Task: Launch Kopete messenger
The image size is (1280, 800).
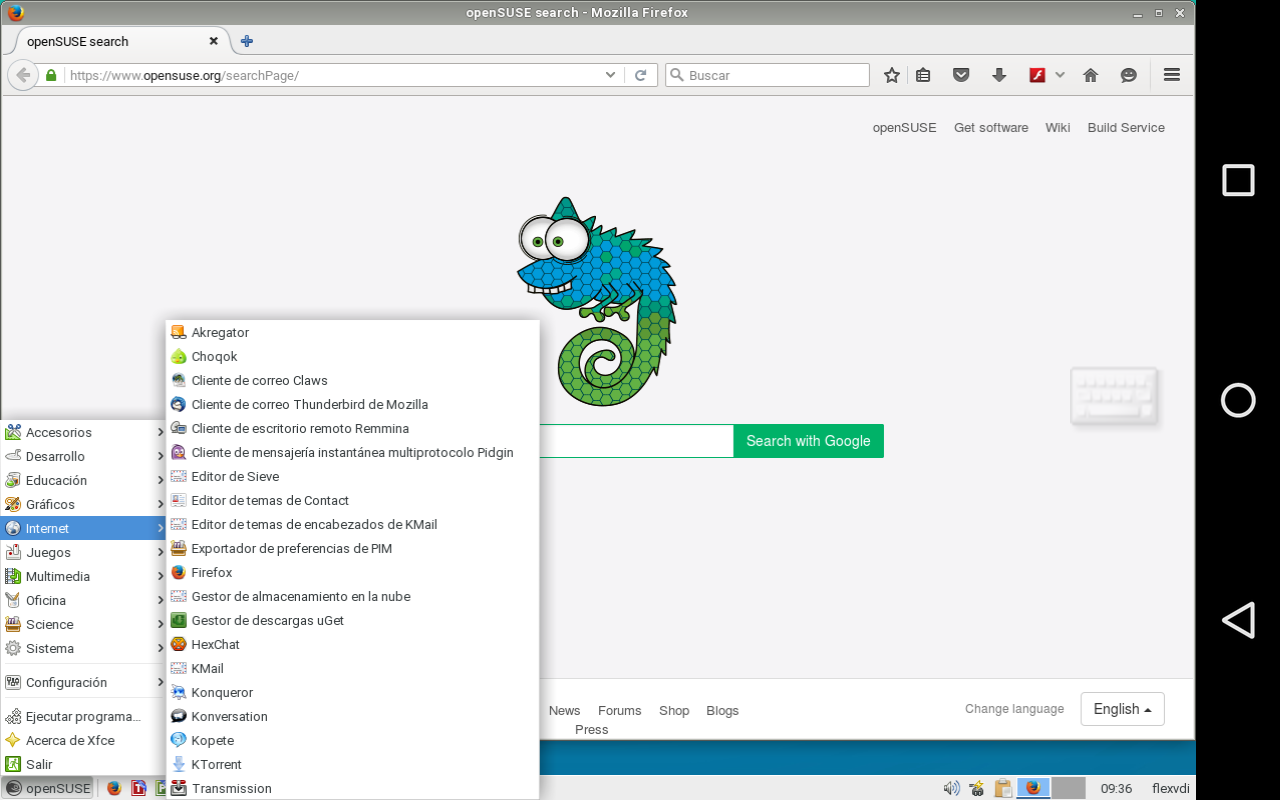Action: pos(352,740)
